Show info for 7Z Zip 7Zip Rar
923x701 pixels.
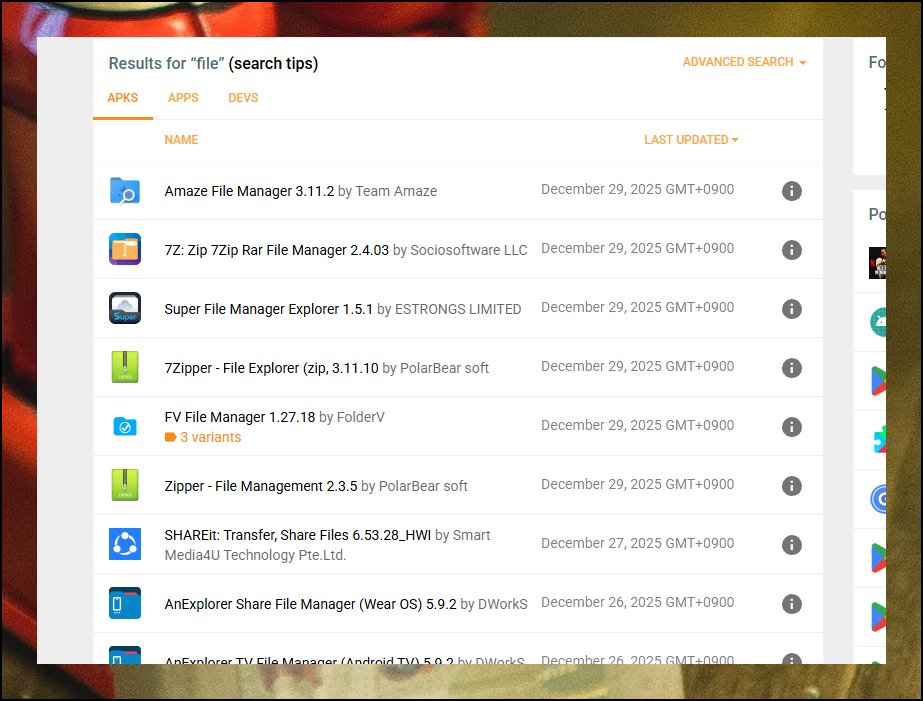pyautogui.click(x=792, y=250)
